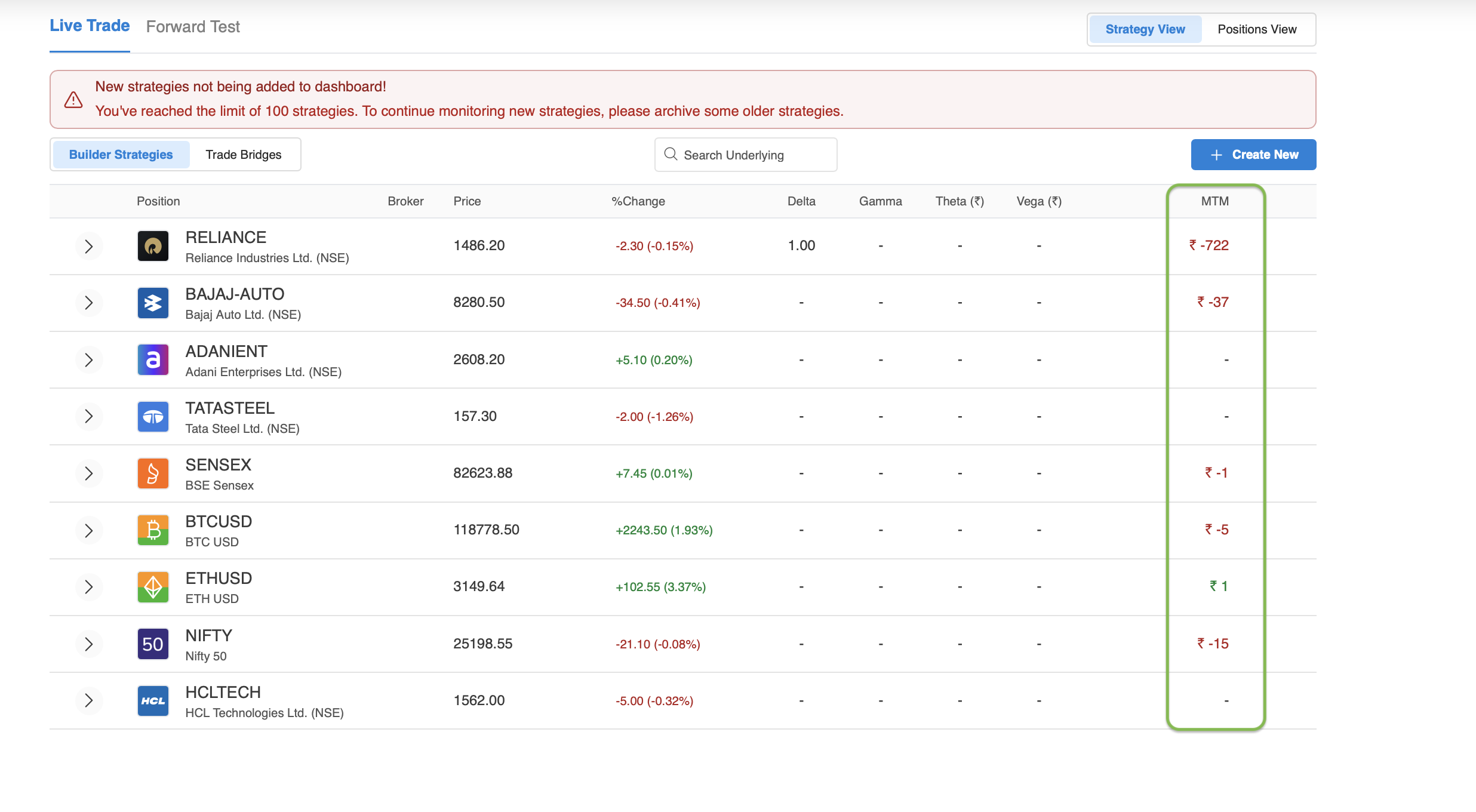Click the search magnifier icon

[x=671, y=154]
